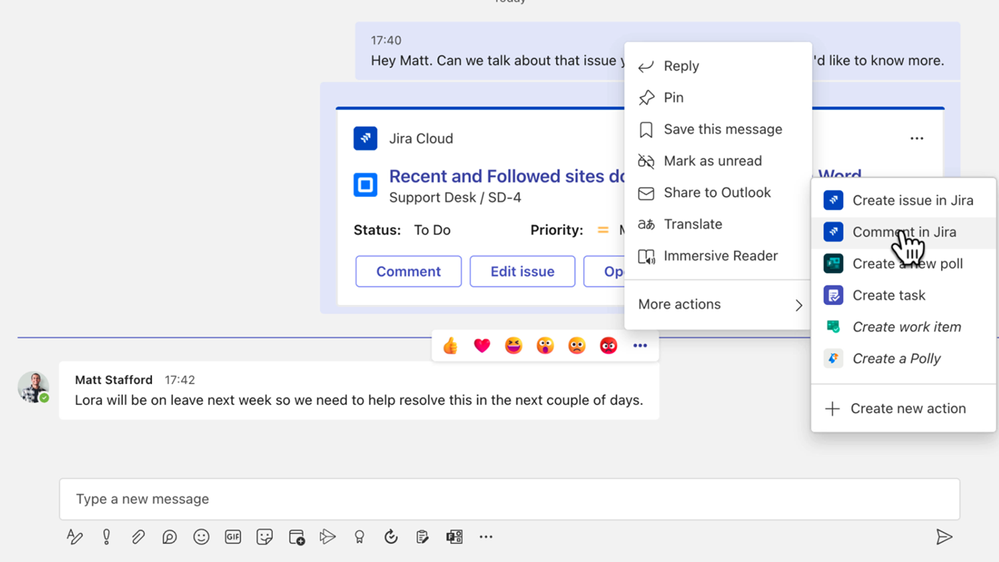Open the Viva/Forms app icon in compose bar

[454, 537]
